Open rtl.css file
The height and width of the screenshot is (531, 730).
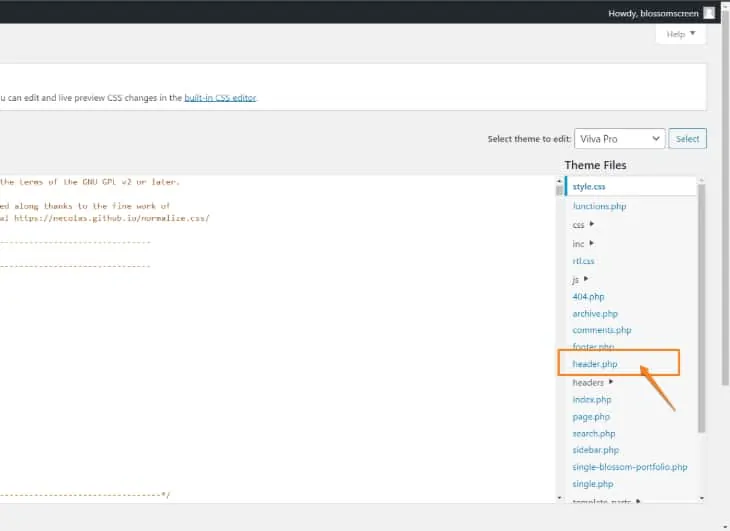click(583, 261)
